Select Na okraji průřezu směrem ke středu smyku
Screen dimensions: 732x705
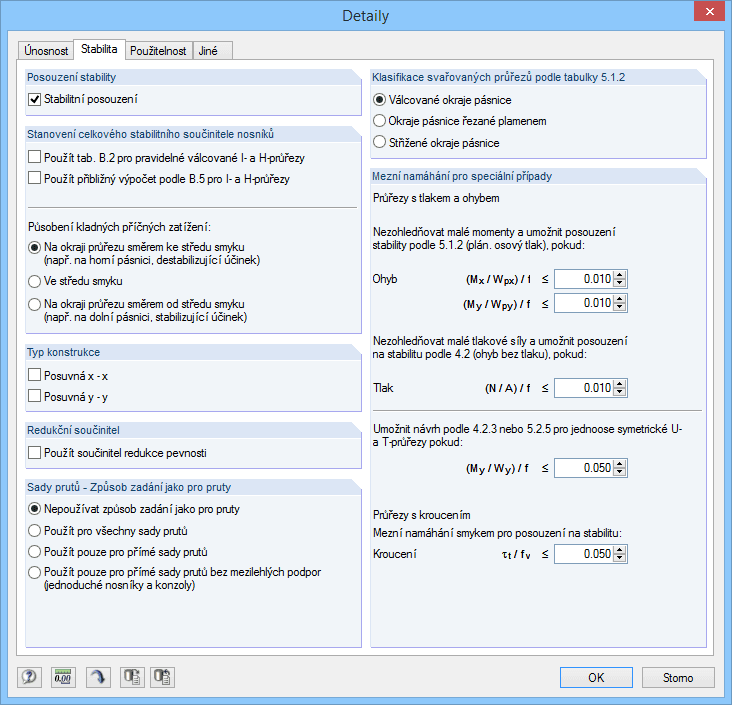pos(35,247)
